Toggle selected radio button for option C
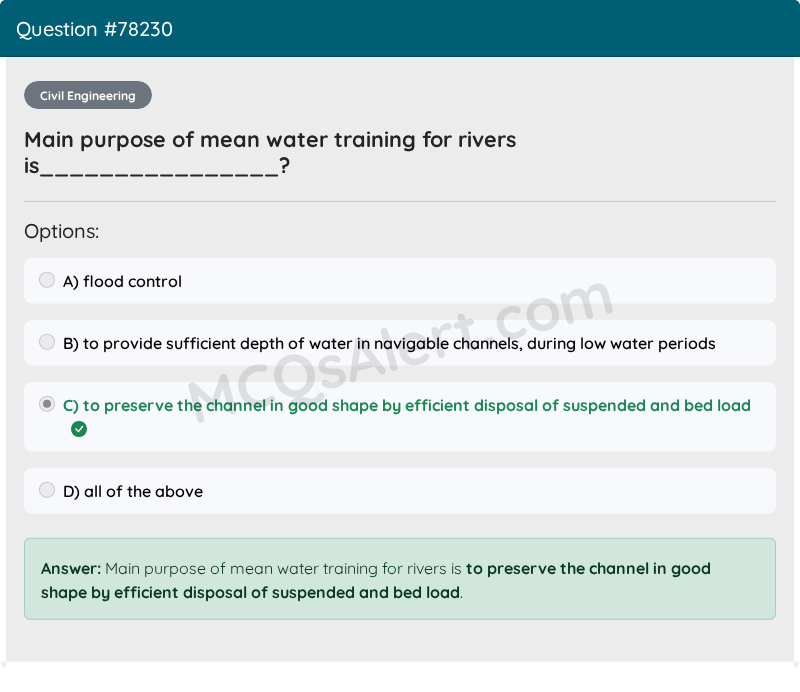This screenshot has height=692, width=800. [x=47, y=404]
